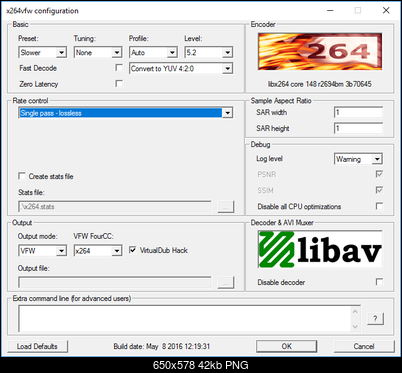Toggle the SSIM checkbox
This screenshot has height=373, width=402.
pos(379,190)
